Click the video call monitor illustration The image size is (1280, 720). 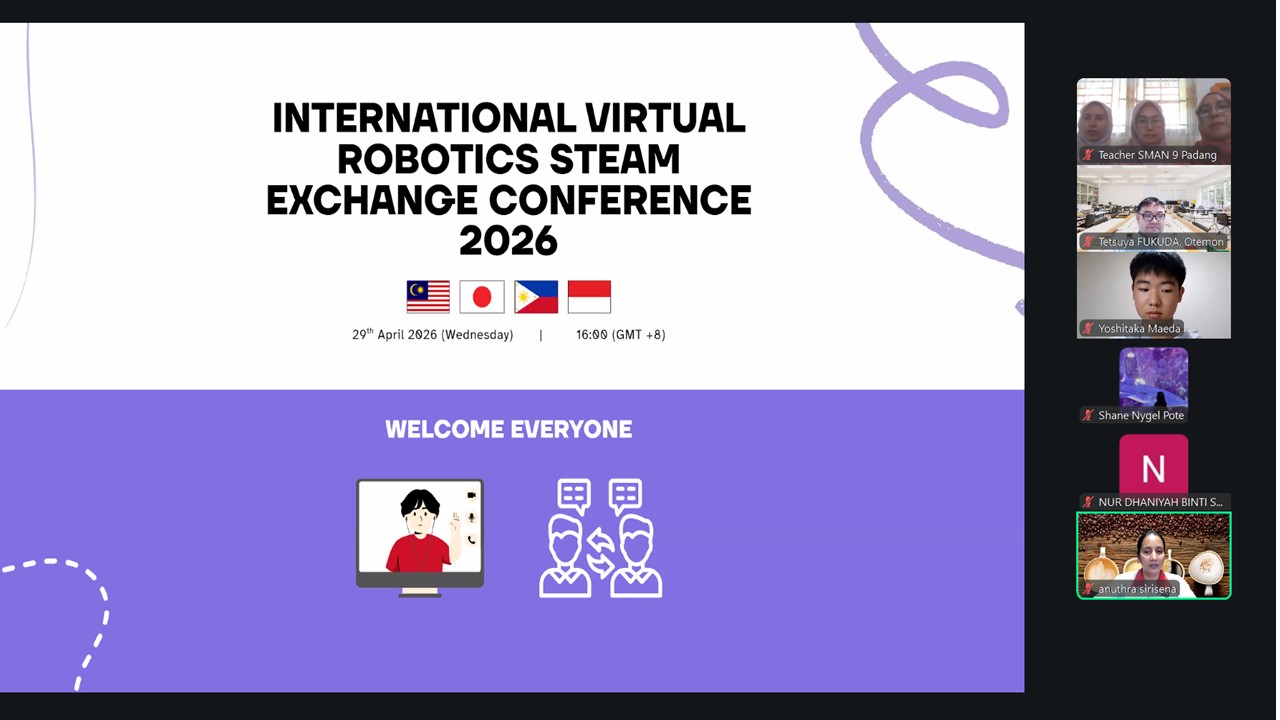(x=420, y=536)
